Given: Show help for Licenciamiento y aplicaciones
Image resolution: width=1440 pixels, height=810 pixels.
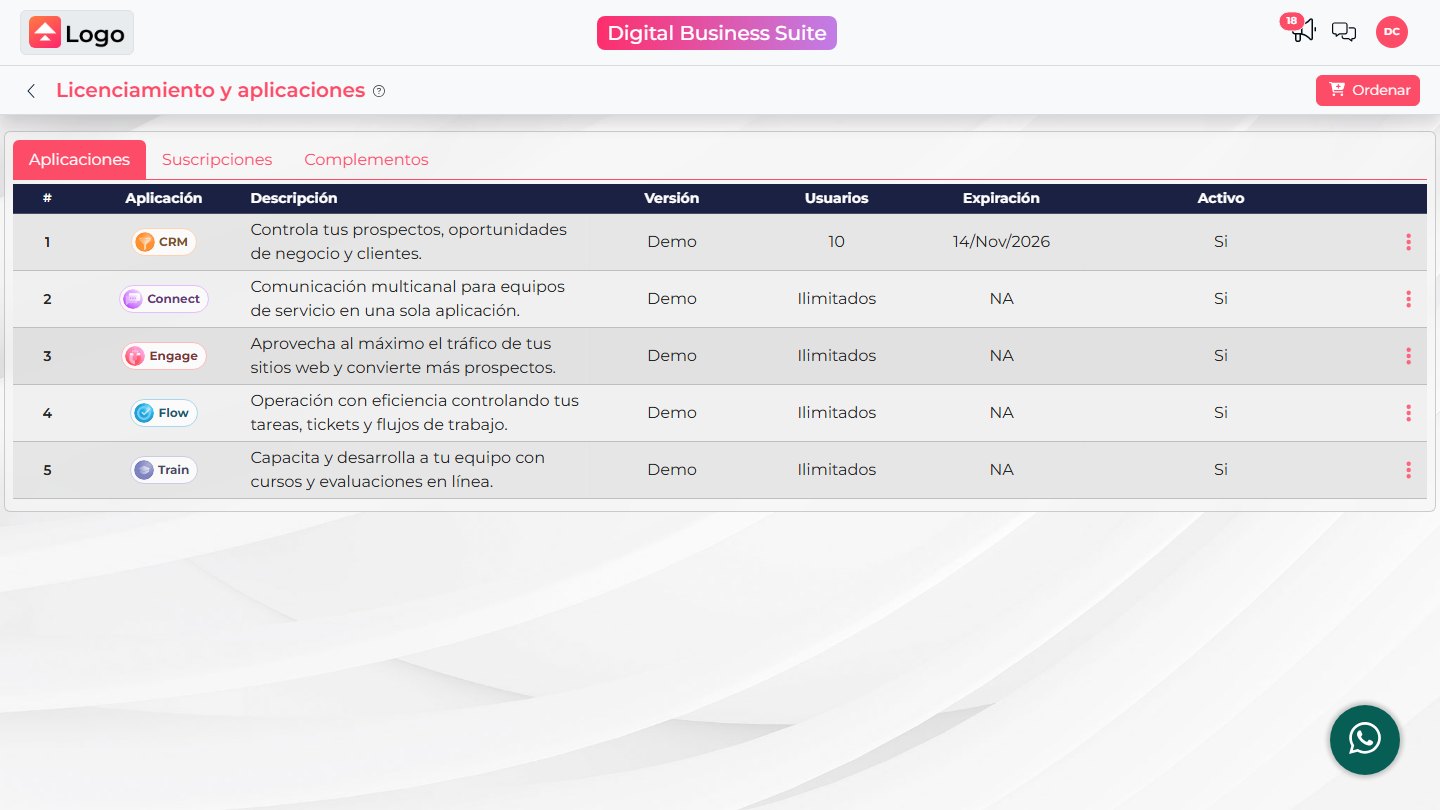Looking at the screenshot, I should point(379,91).
